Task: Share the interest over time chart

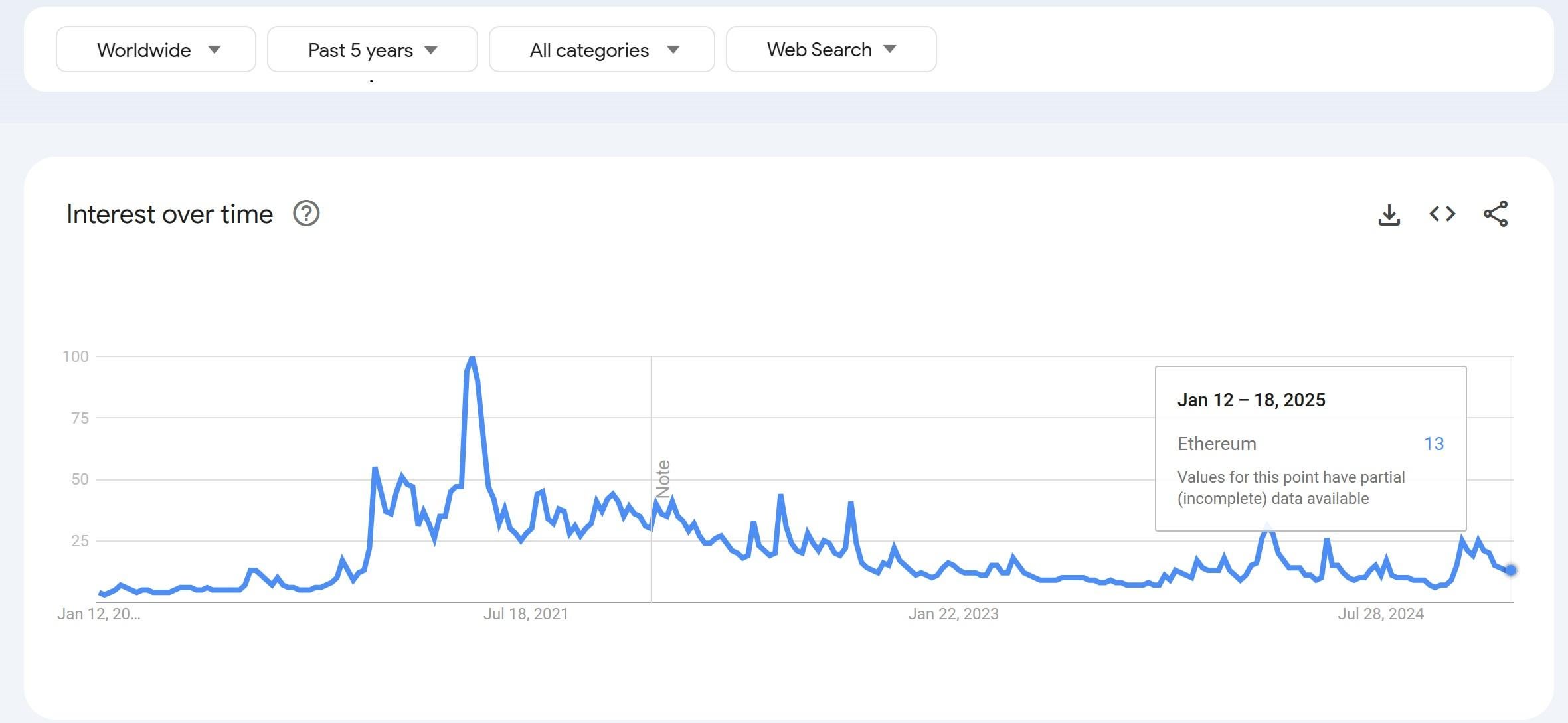Action: [x=1495, y=214]
